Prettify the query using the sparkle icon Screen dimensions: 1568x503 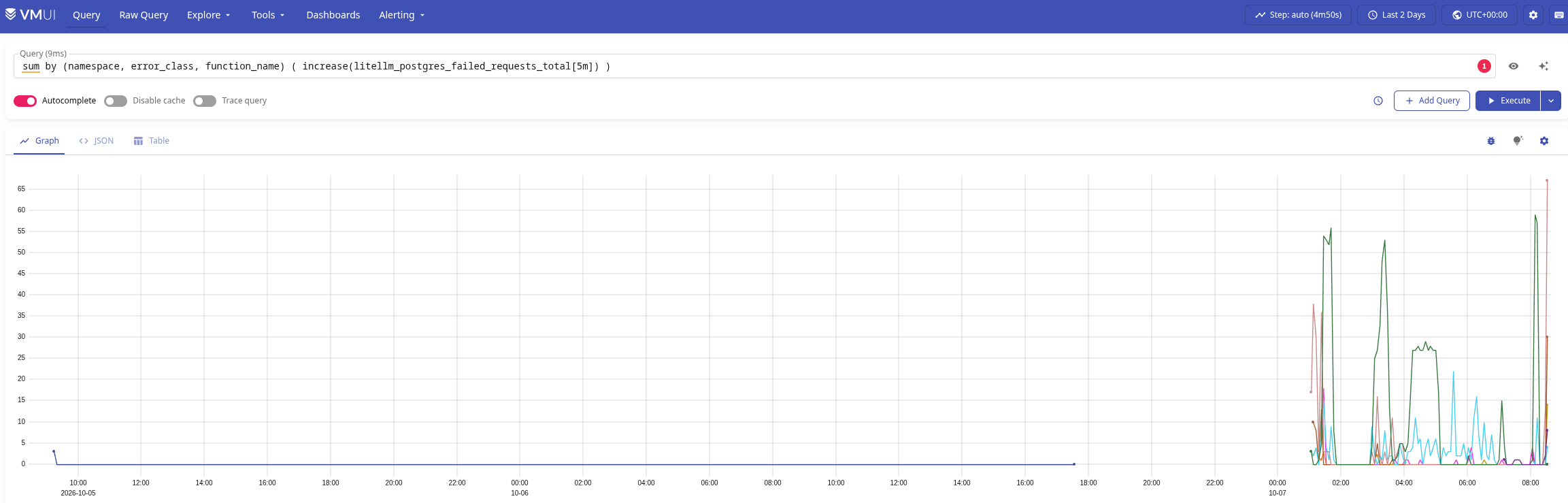1544,66
